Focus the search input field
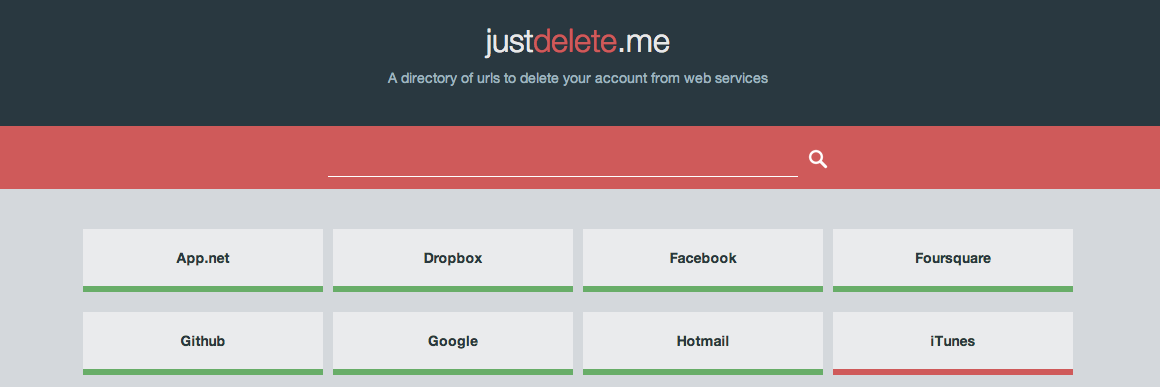The height and width of the screenshot is (387, 1160). point(562,159)
